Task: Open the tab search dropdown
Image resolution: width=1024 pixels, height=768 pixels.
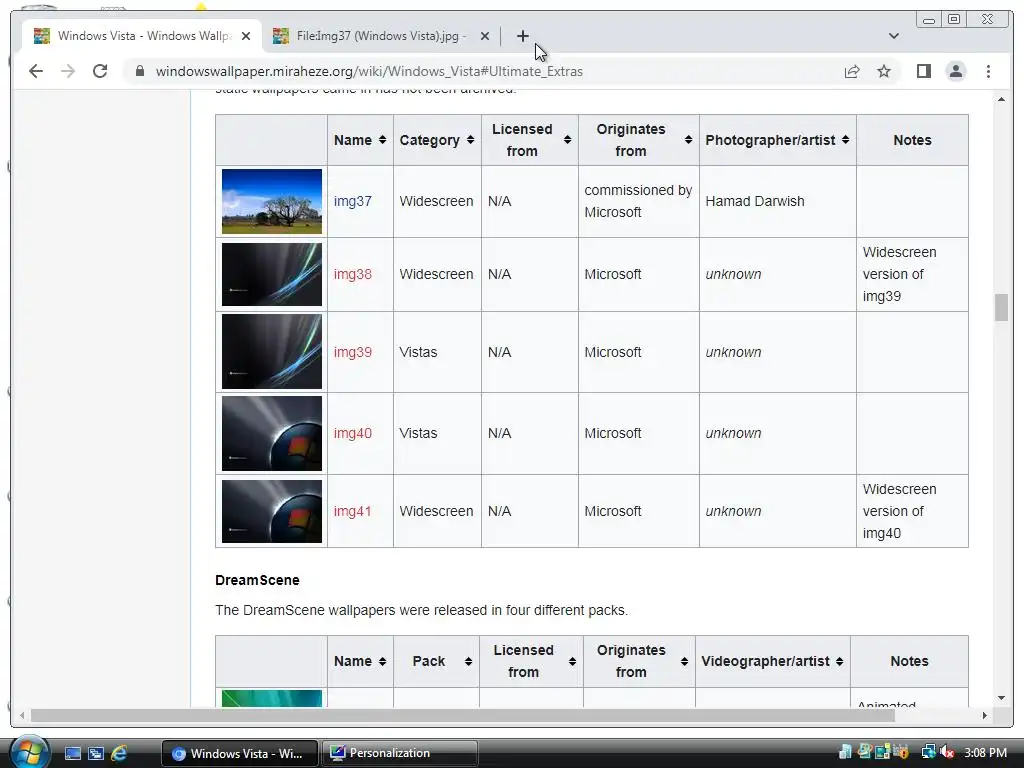Action: pos(893,36)
